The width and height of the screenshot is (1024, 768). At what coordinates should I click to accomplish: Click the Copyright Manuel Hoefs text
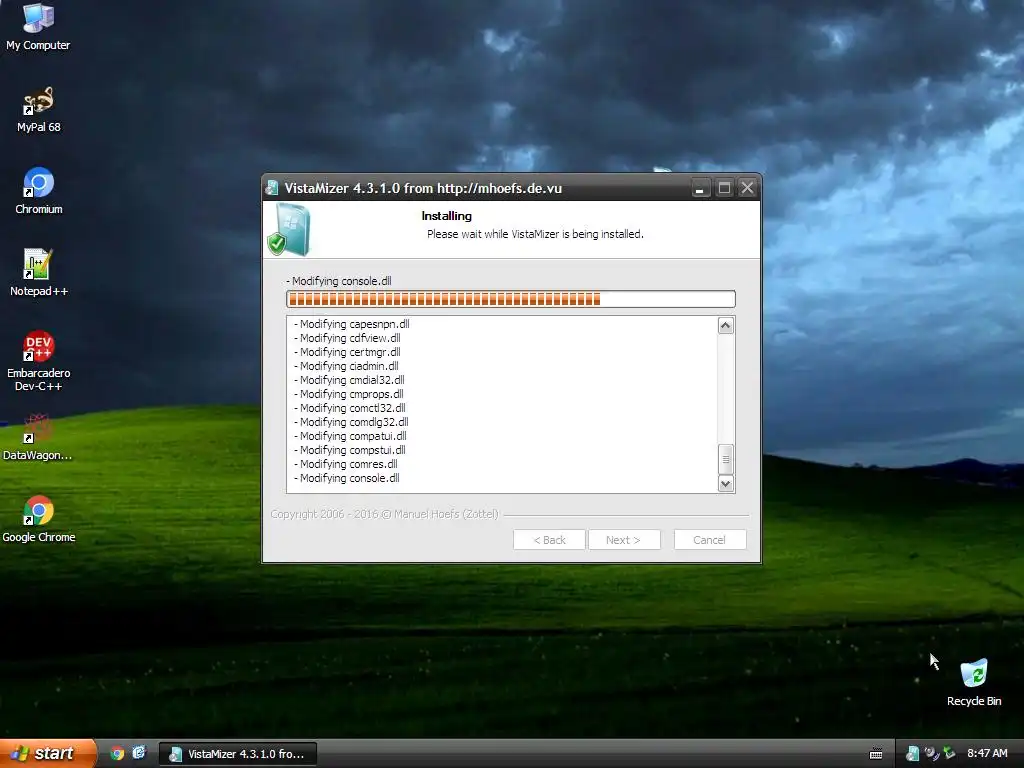click(384, 514)
